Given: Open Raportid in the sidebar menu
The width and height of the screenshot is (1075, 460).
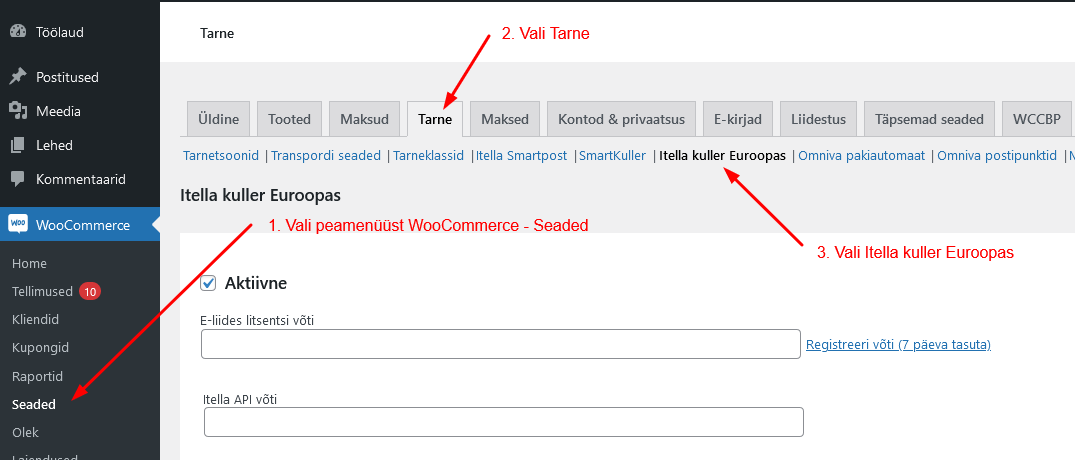Looking at the screenshot, I should point(37,377).
